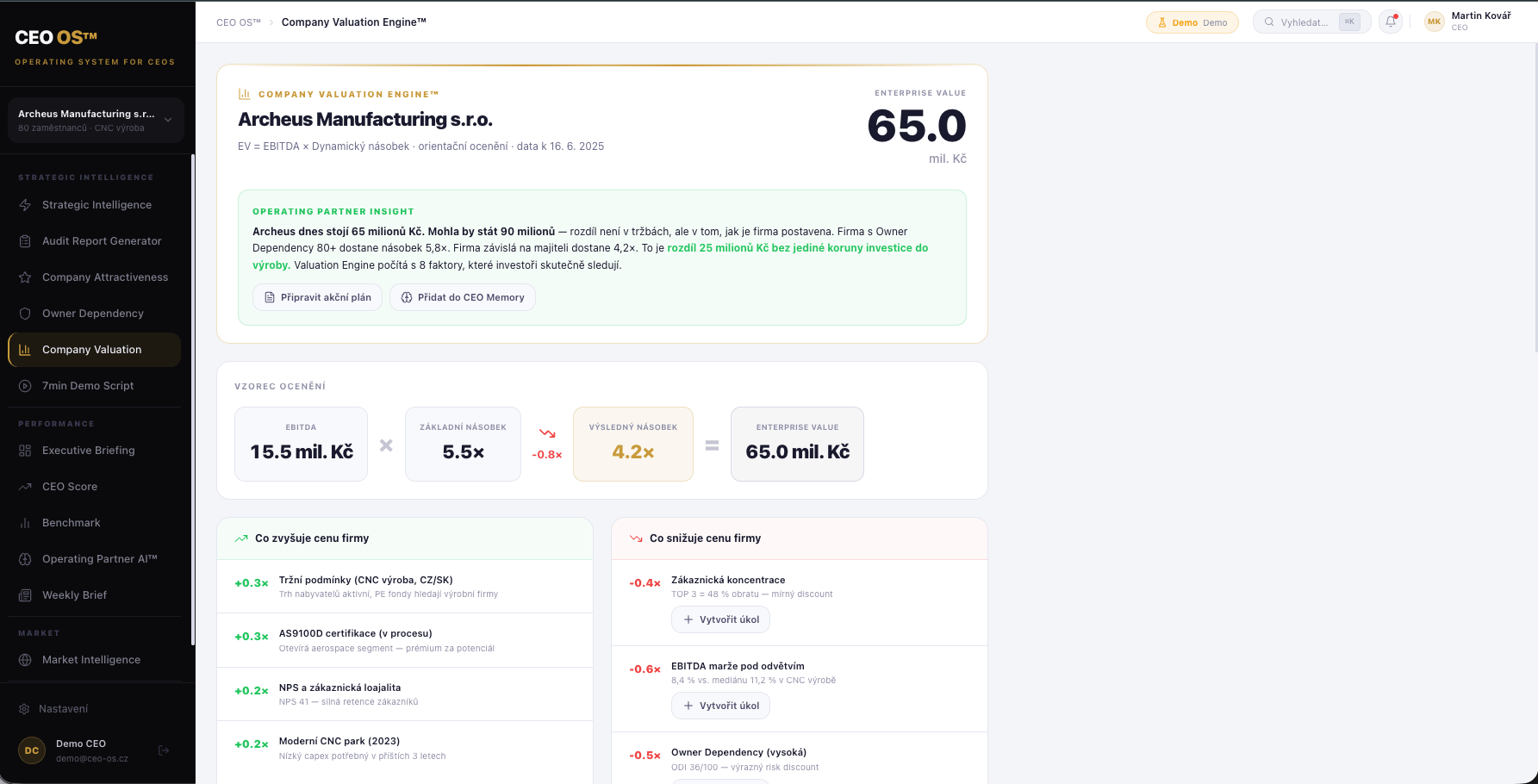Screen dimensions: 1538x784
Task: Open the Benchmark section
Action: [x=94, y=523]
